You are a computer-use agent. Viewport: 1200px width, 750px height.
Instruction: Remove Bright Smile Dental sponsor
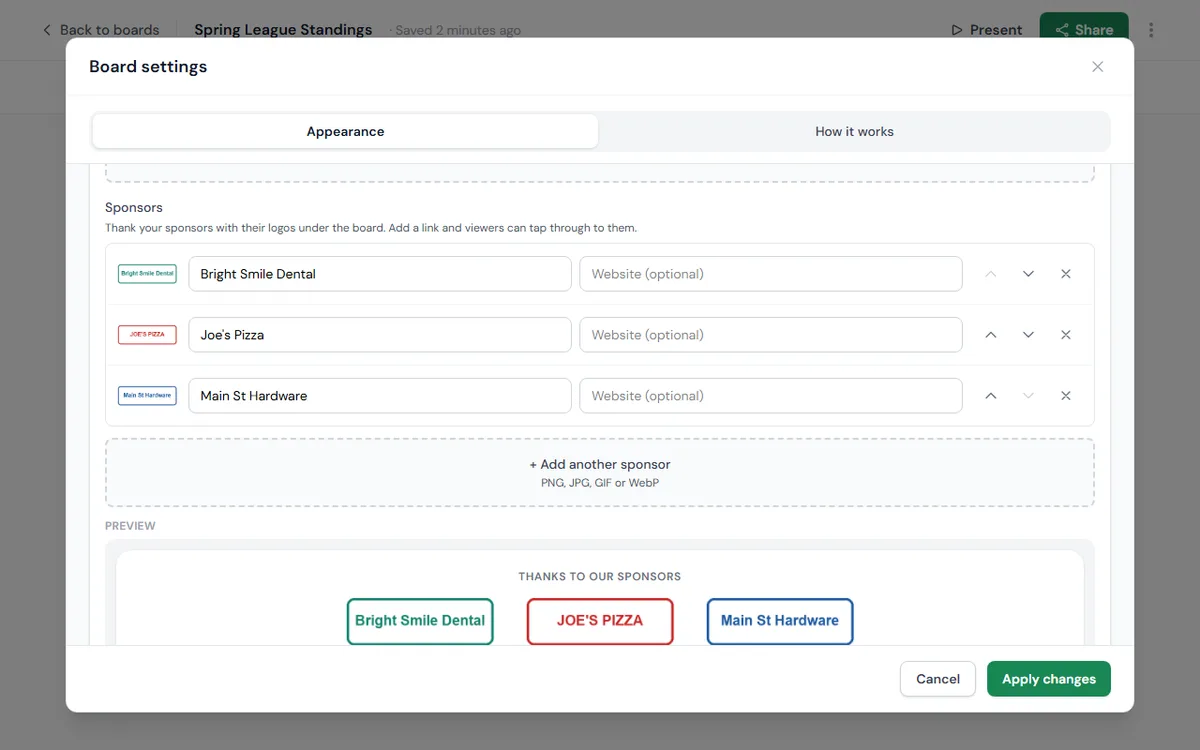click(1066, 274)
